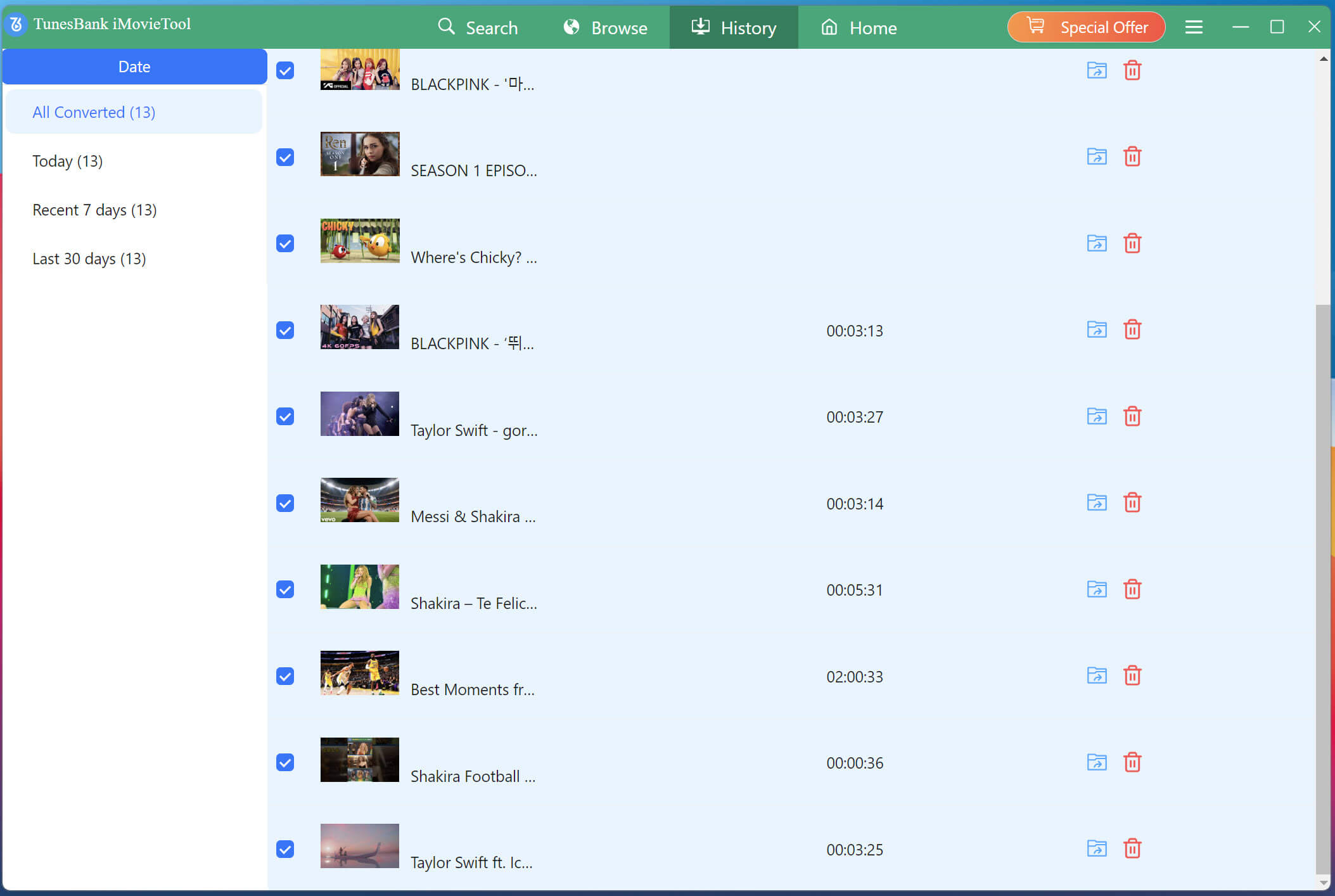Open folder of Shakira Football video
Viewport: 1335px width, 896px height.
click(1097, 762)
